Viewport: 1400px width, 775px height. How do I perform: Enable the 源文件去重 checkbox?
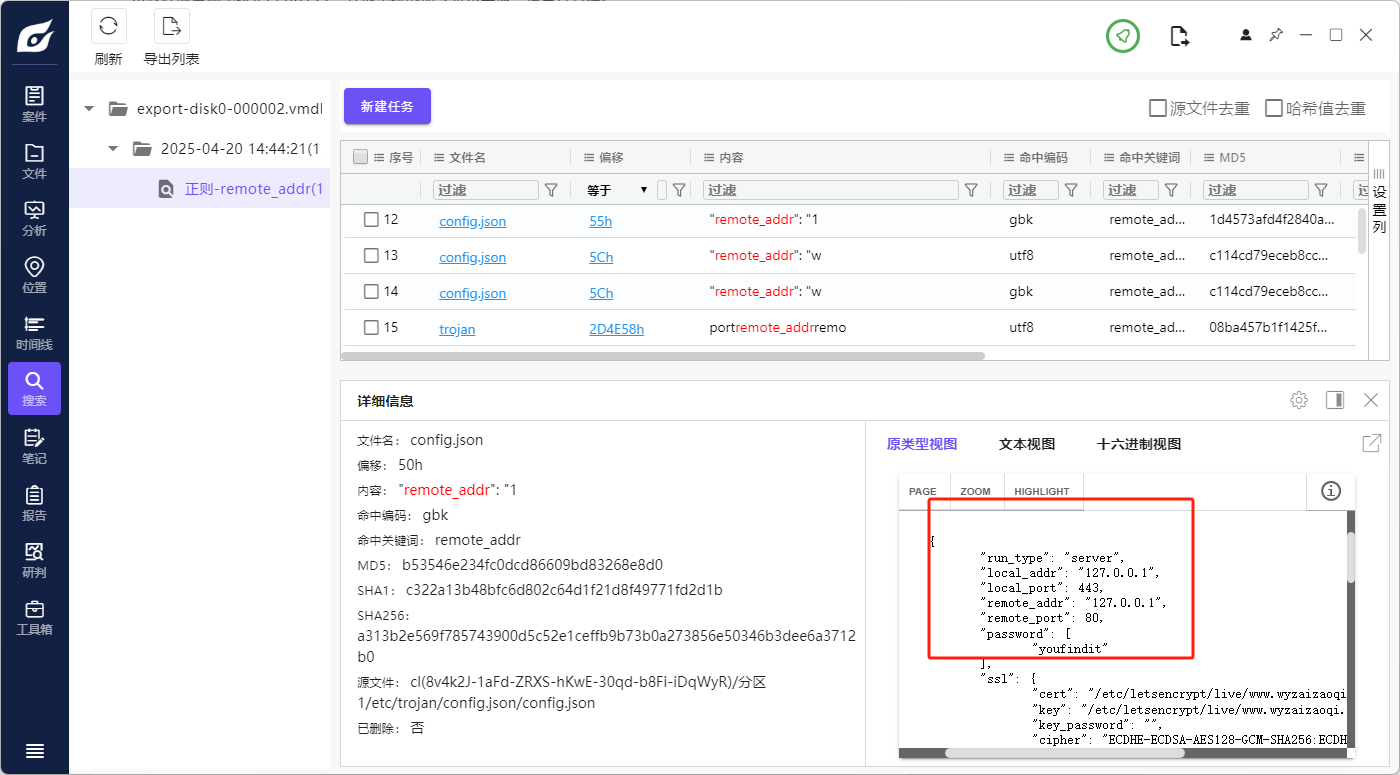1158,108
